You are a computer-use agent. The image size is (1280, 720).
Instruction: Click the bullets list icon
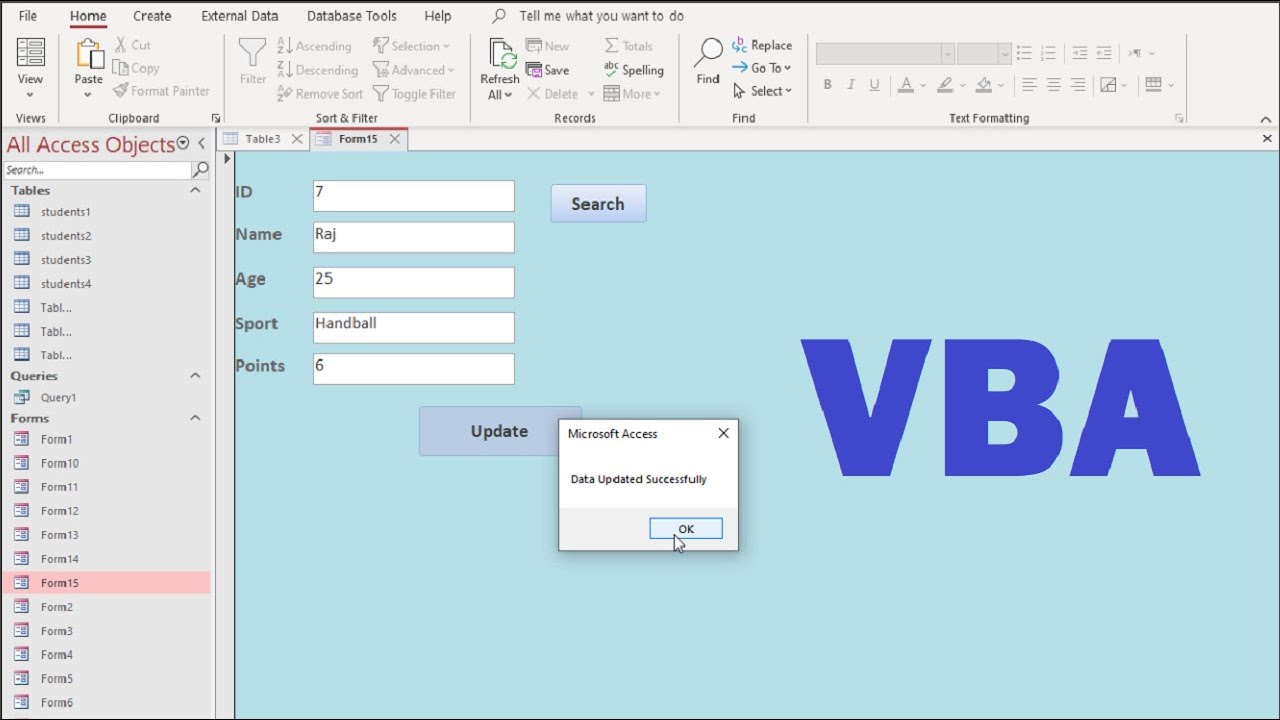[1024, 53]
